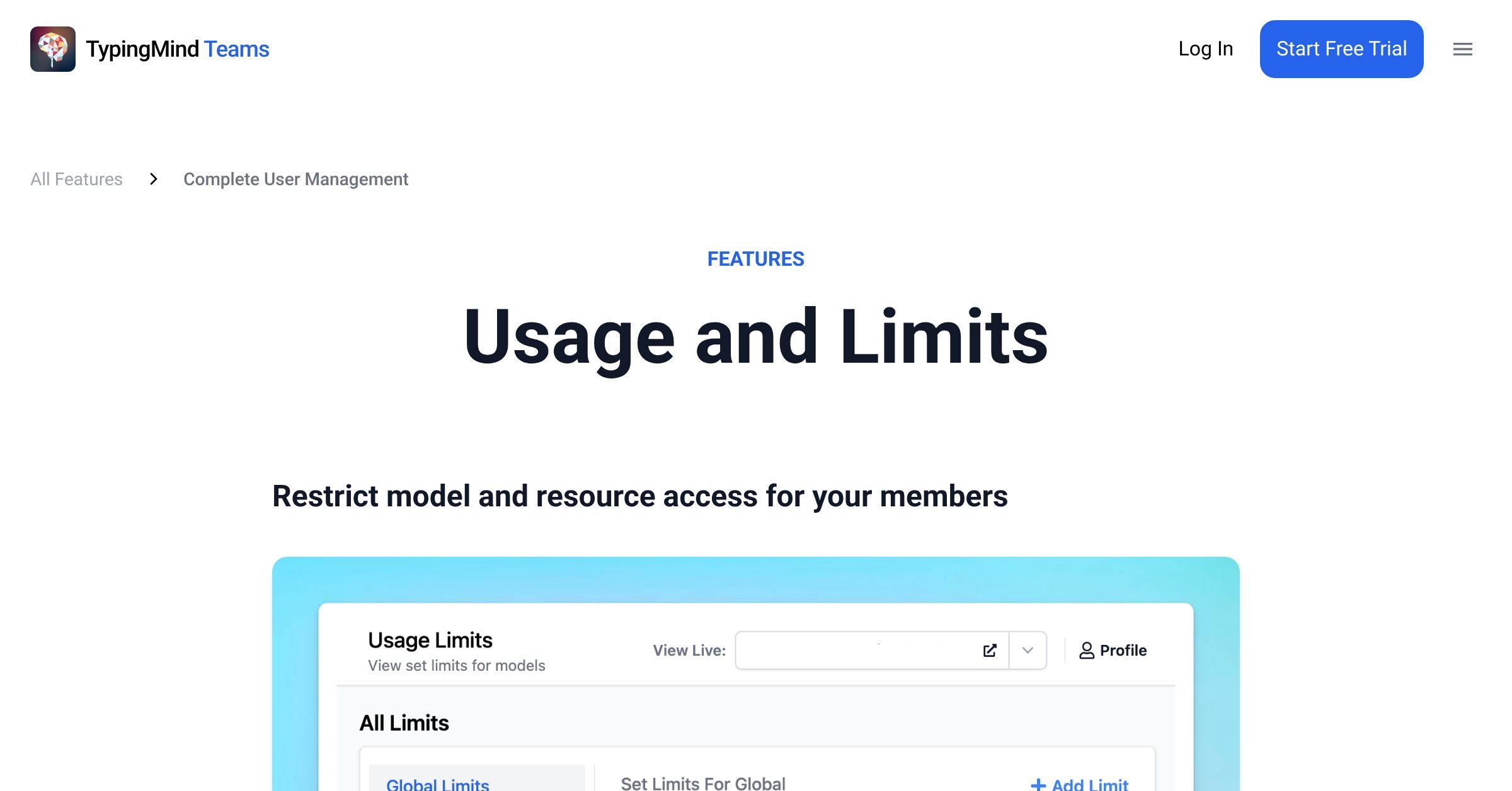Click the external-link icon in the View Live bar
Screen dimensions: 1512x791
pos(990,650)
